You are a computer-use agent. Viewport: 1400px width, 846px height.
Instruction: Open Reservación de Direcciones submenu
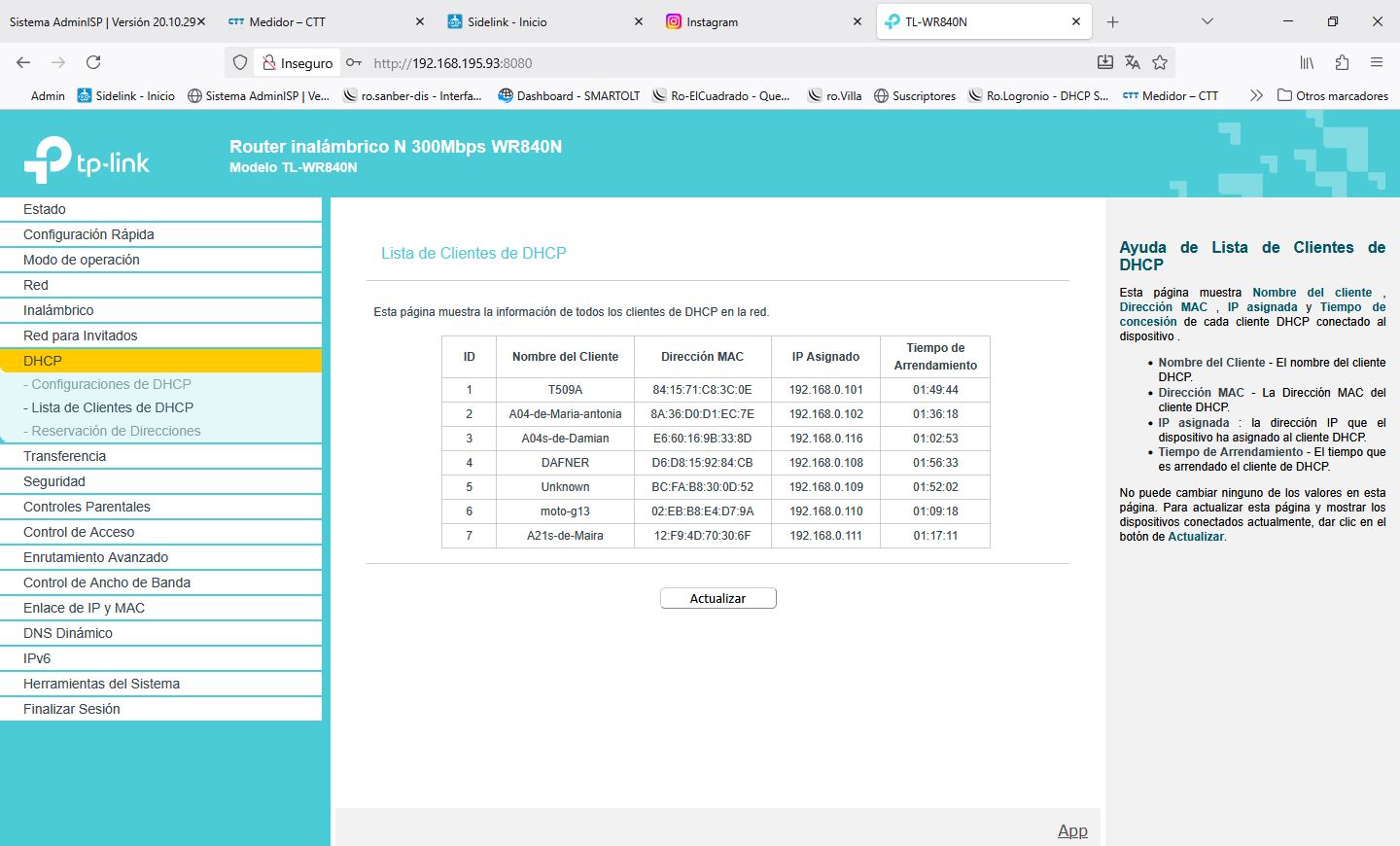116,431
